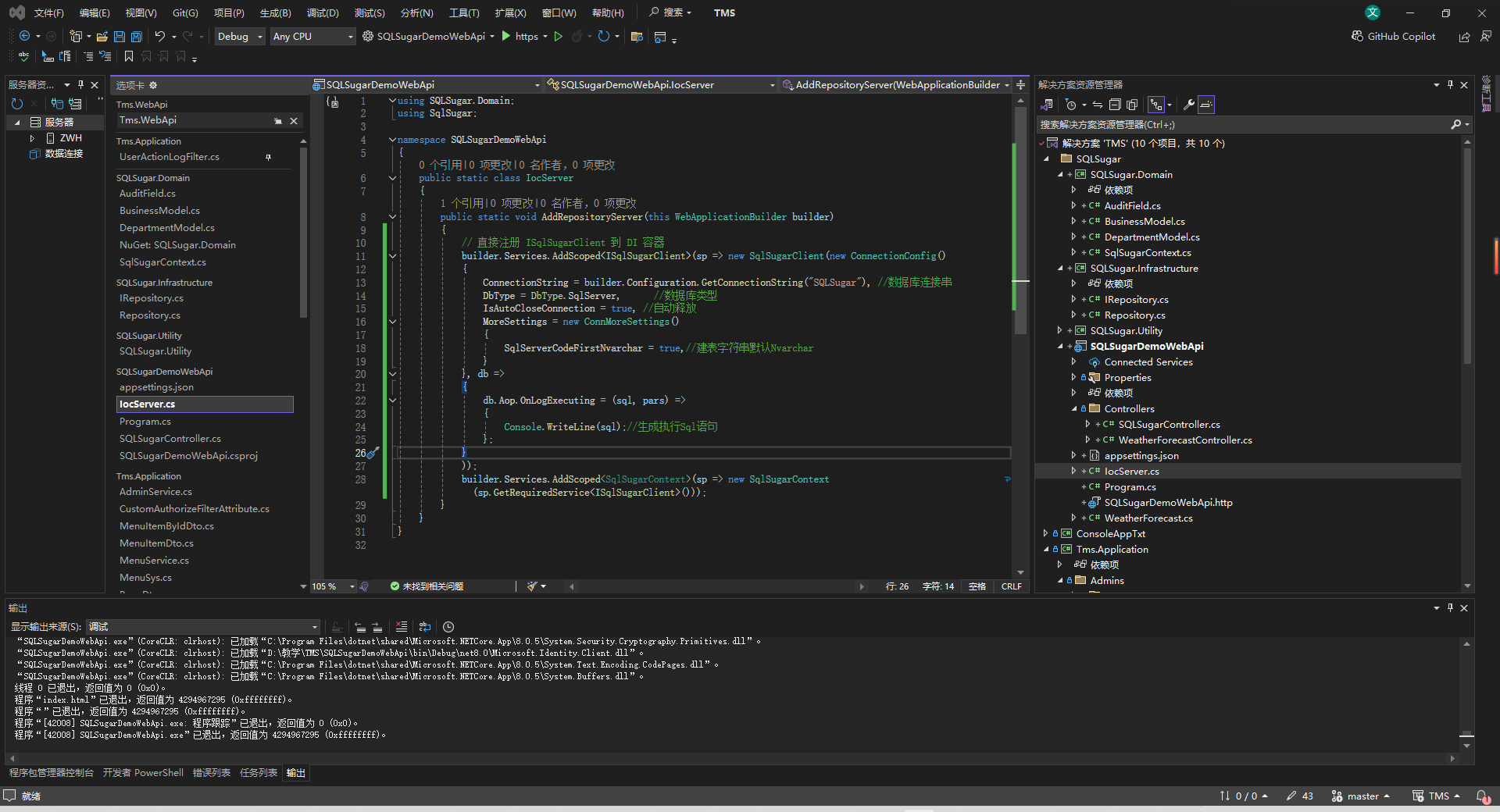Image resolution: width=1500 pixels, height=812 pixels.
Task: Click the Solution Explorer vertical scrollbar
Action: point(1467,258)
